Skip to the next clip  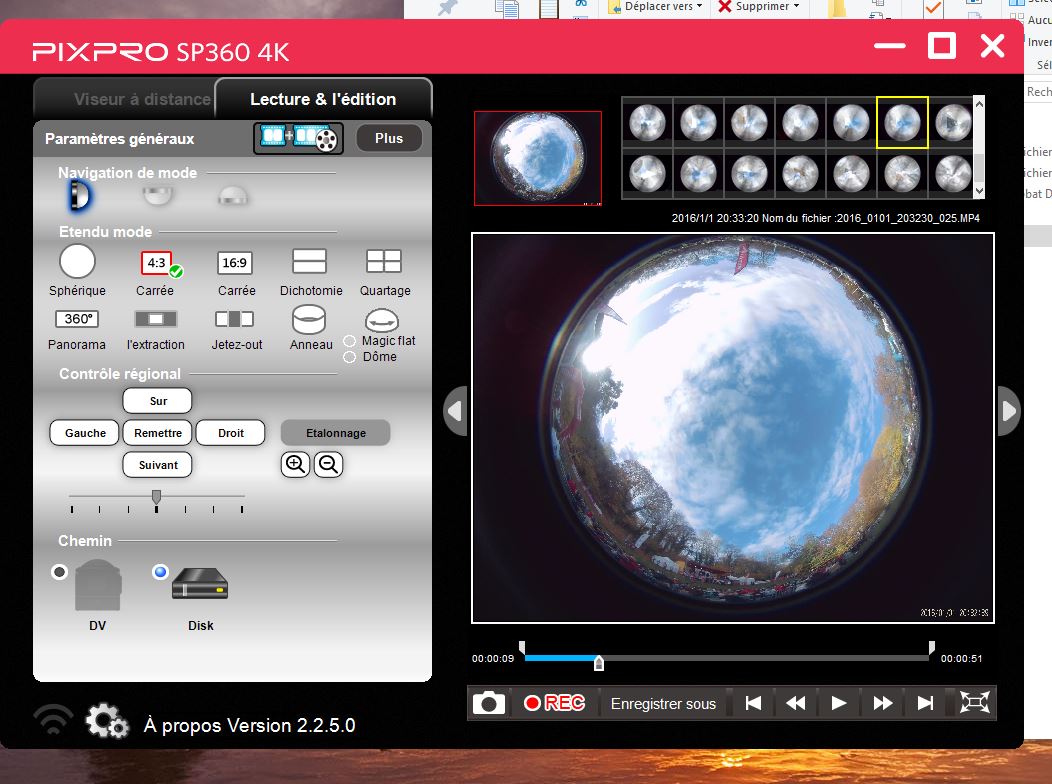(x=925, y=703)
